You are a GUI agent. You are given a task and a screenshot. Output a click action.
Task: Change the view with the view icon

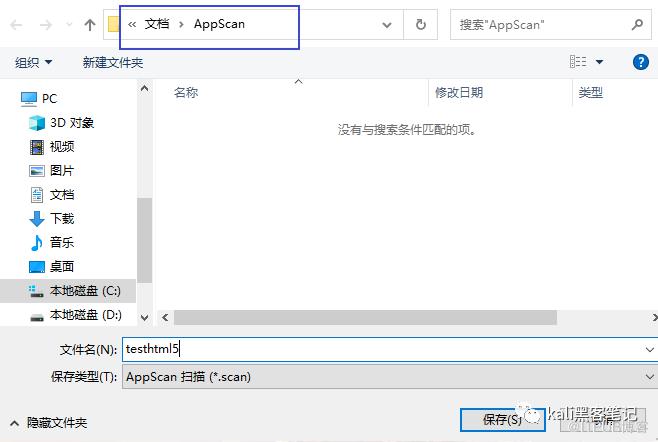(x=578, y=62)
